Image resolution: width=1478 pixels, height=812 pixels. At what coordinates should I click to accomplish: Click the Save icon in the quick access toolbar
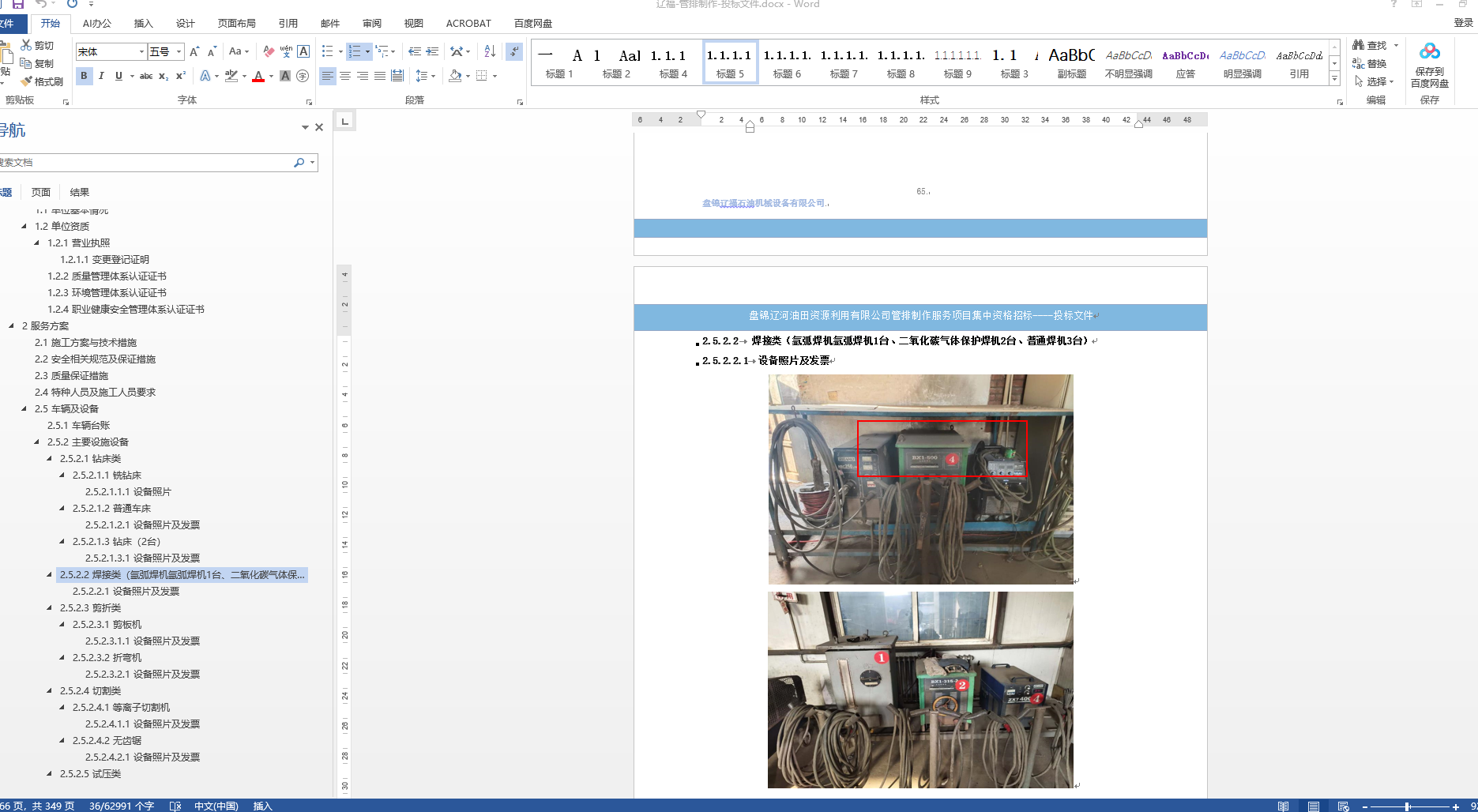click(18, 4)
